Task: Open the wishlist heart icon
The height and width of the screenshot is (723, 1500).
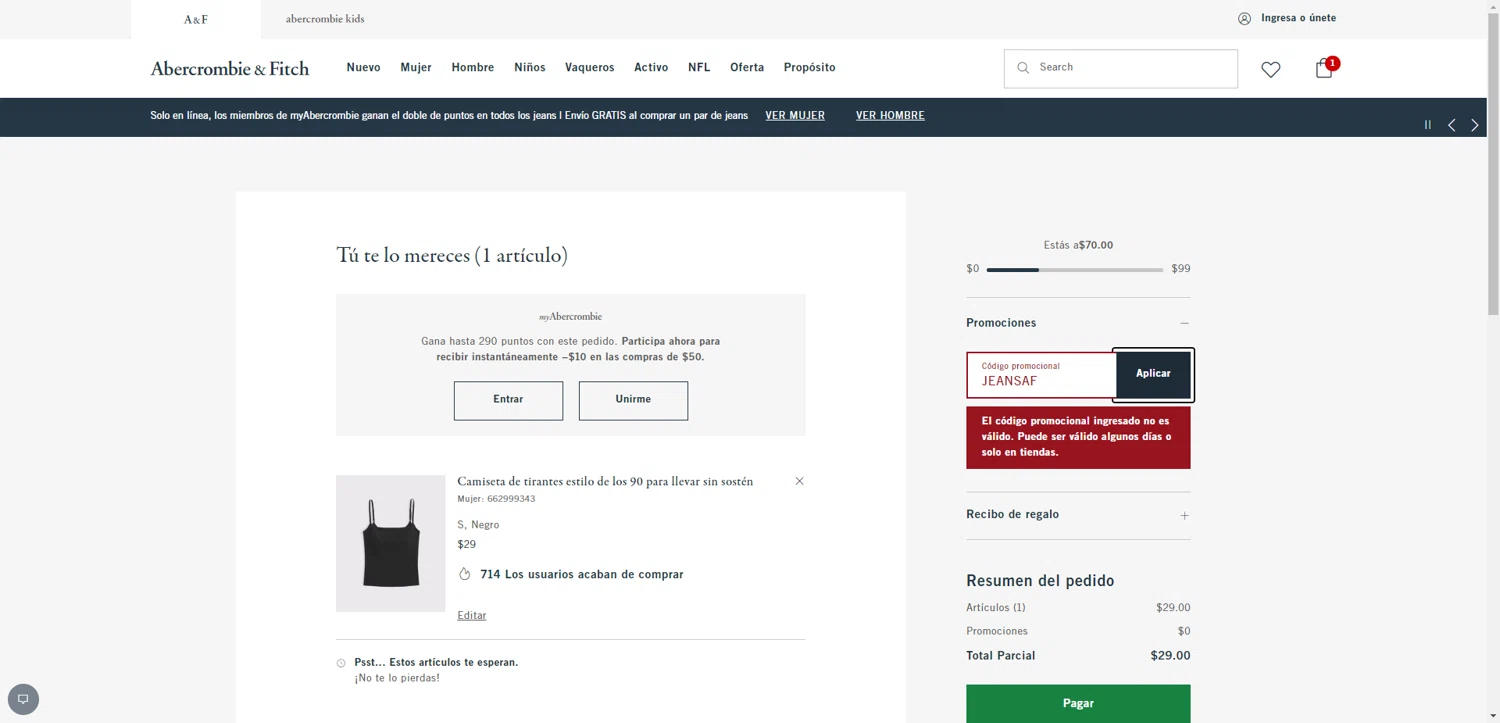Action: pyautogui.click(x=1270, y=69)
